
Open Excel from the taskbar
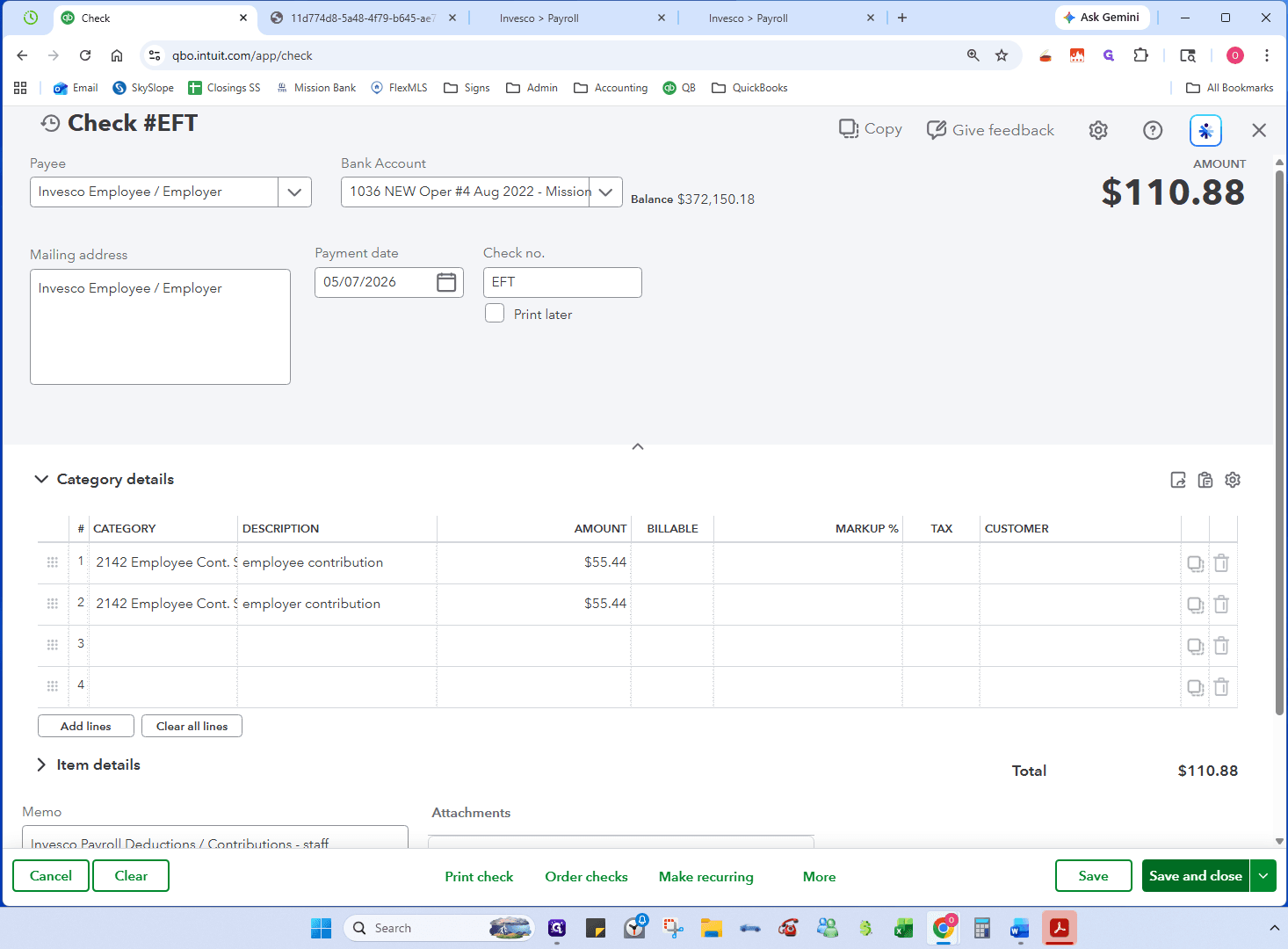(x=903, y=928)
